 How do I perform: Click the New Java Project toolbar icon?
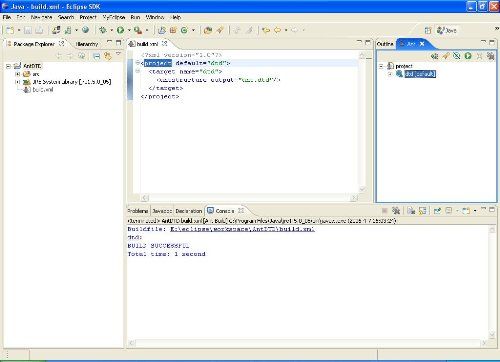162,30
